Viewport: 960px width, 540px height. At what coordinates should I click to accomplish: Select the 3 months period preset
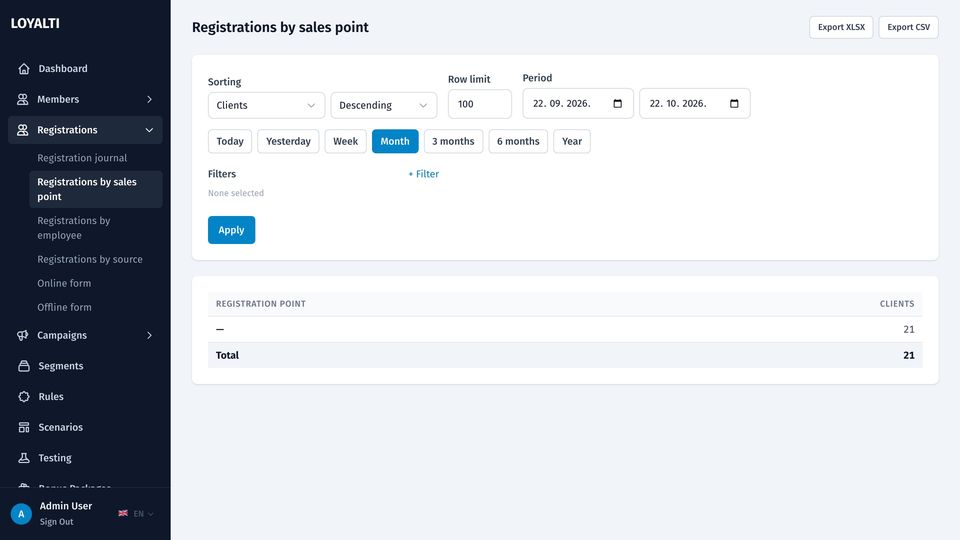[x=453, y=141]
